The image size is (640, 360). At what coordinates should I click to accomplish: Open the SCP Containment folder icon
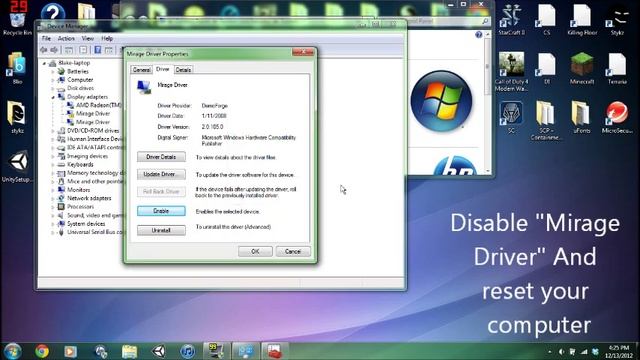546,120
